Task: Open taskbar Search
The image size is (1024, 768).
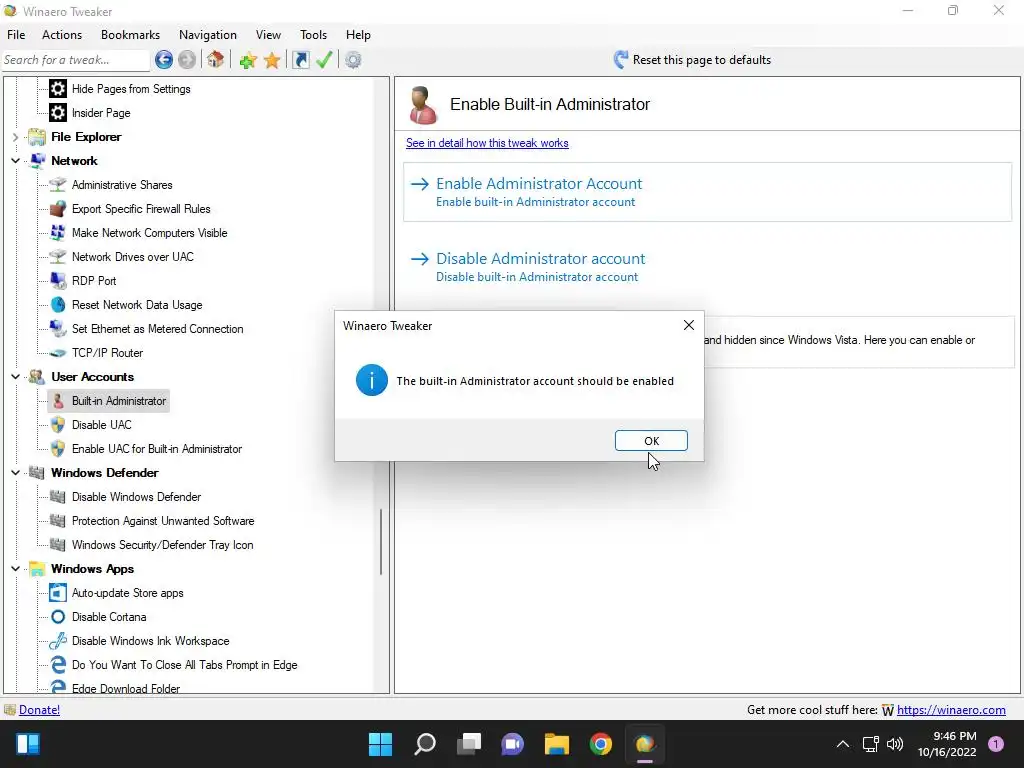Action: [x=424, y=744]
